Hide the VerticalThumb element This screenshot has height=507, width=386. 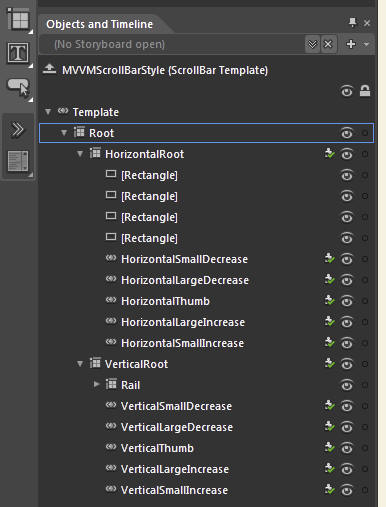point(347,448)
